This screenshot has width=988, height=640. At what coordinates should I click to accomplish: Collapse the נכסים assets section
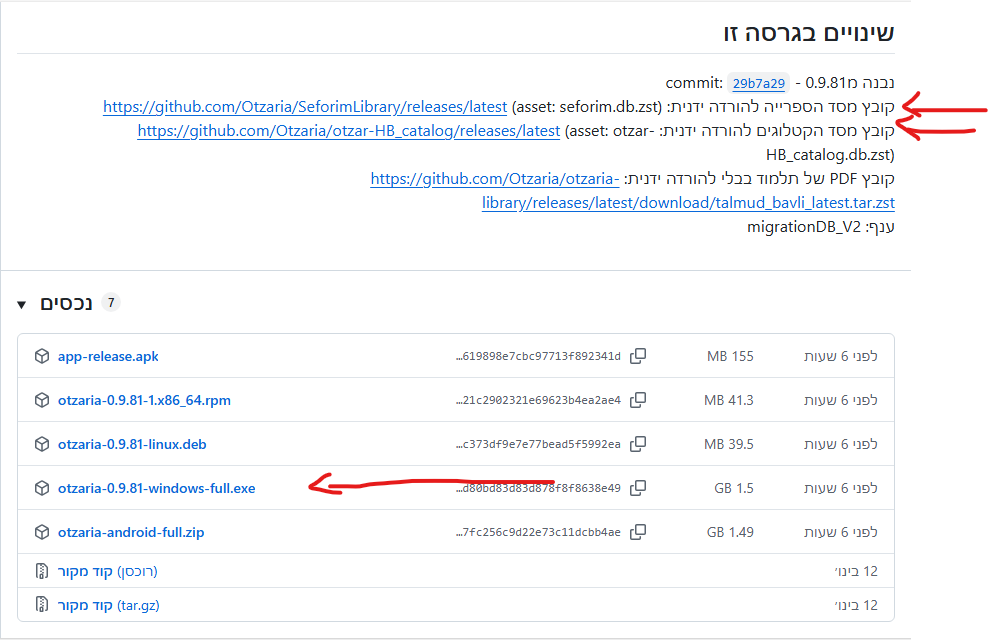[21, 305]
